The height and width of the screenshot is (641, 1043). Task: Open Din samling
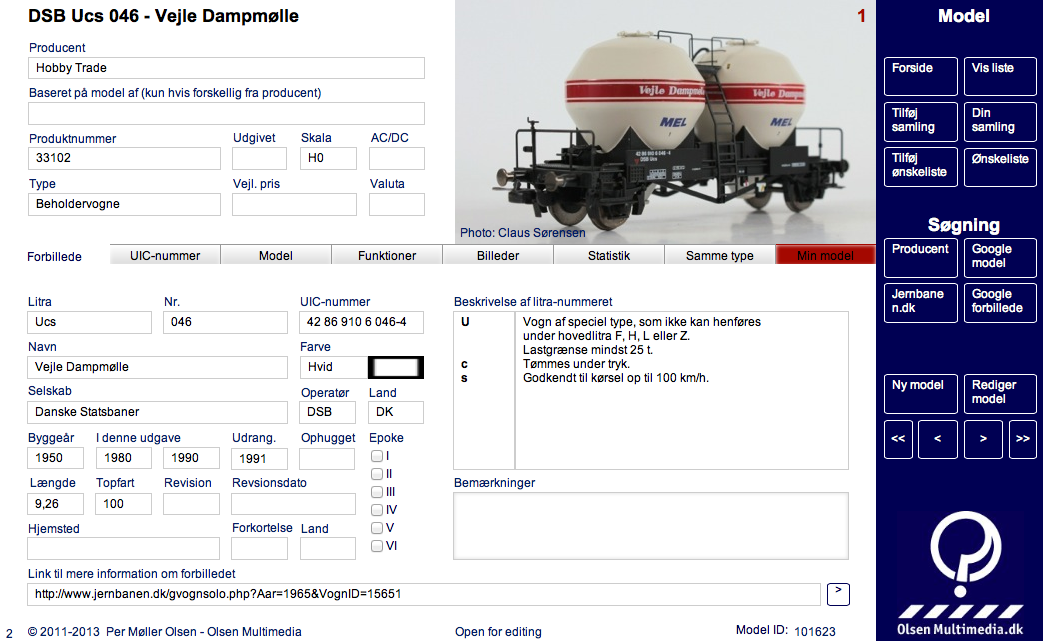point(1000,121)
